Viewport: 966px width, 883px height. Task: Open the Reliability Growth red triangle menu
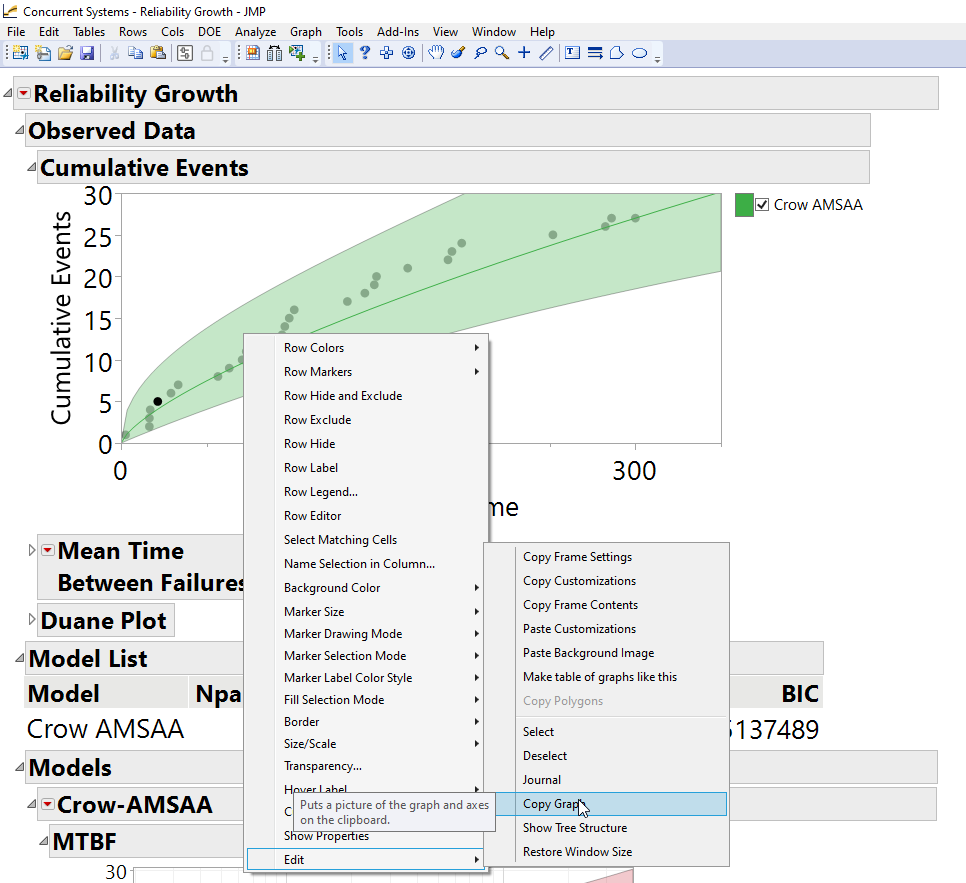pos(22,93)
